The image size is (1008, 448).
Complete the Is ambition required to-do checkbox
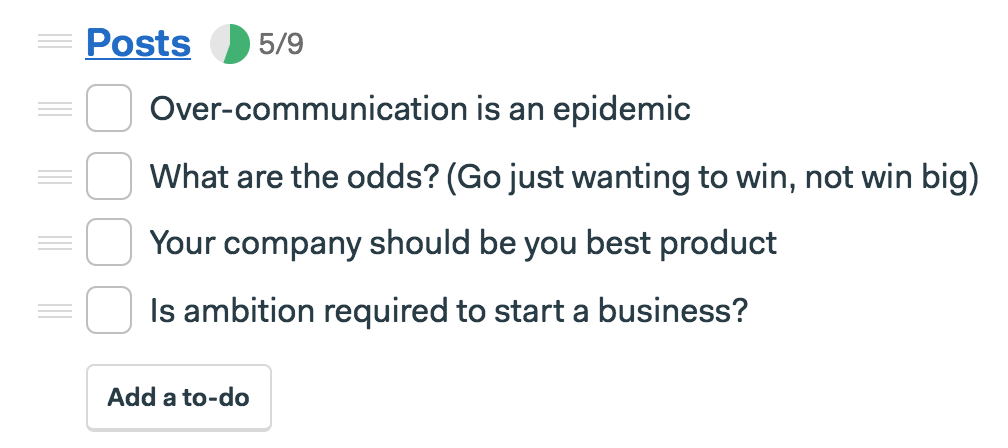coord(109,310)
